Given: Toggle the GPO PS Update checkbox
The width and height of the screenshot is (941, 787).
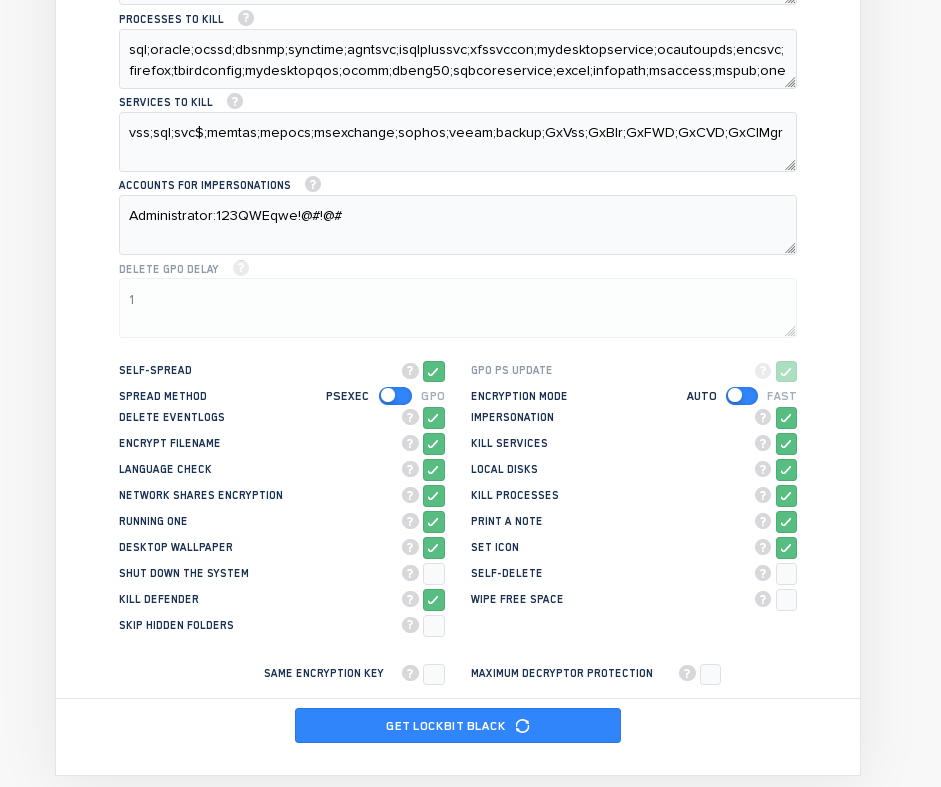Looking at the screenshot, I should point(786,372).
